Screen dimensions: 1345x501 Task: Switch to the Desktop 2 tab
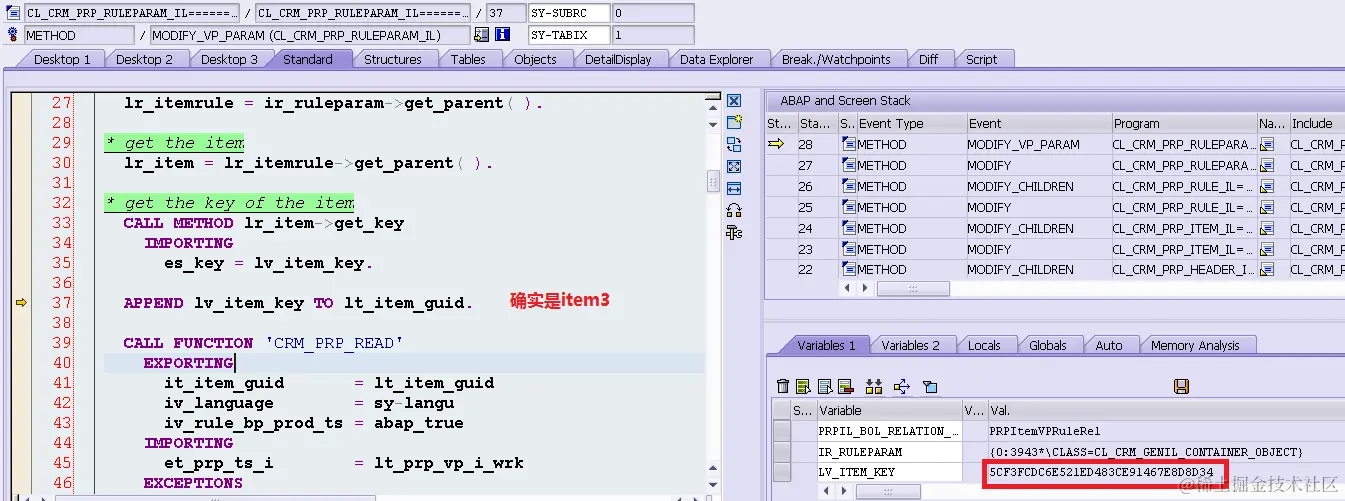[x=144, y=59]
